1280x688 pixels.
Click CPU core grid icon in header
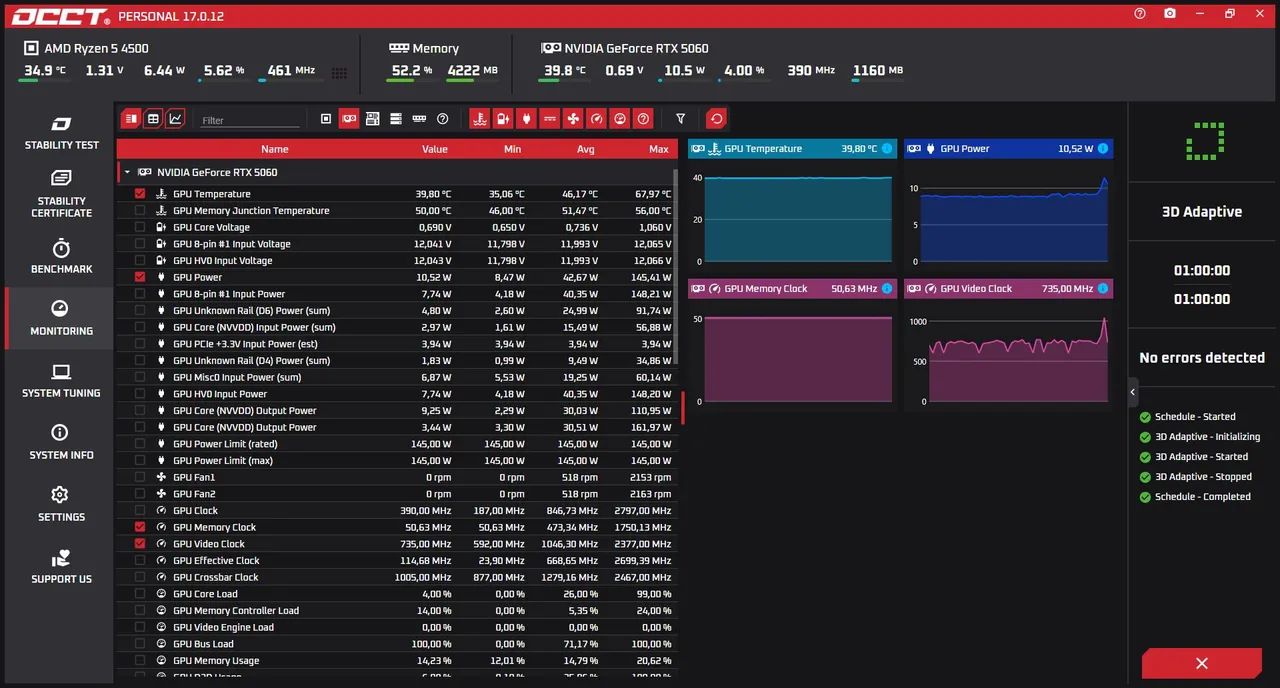coord(340,72)
